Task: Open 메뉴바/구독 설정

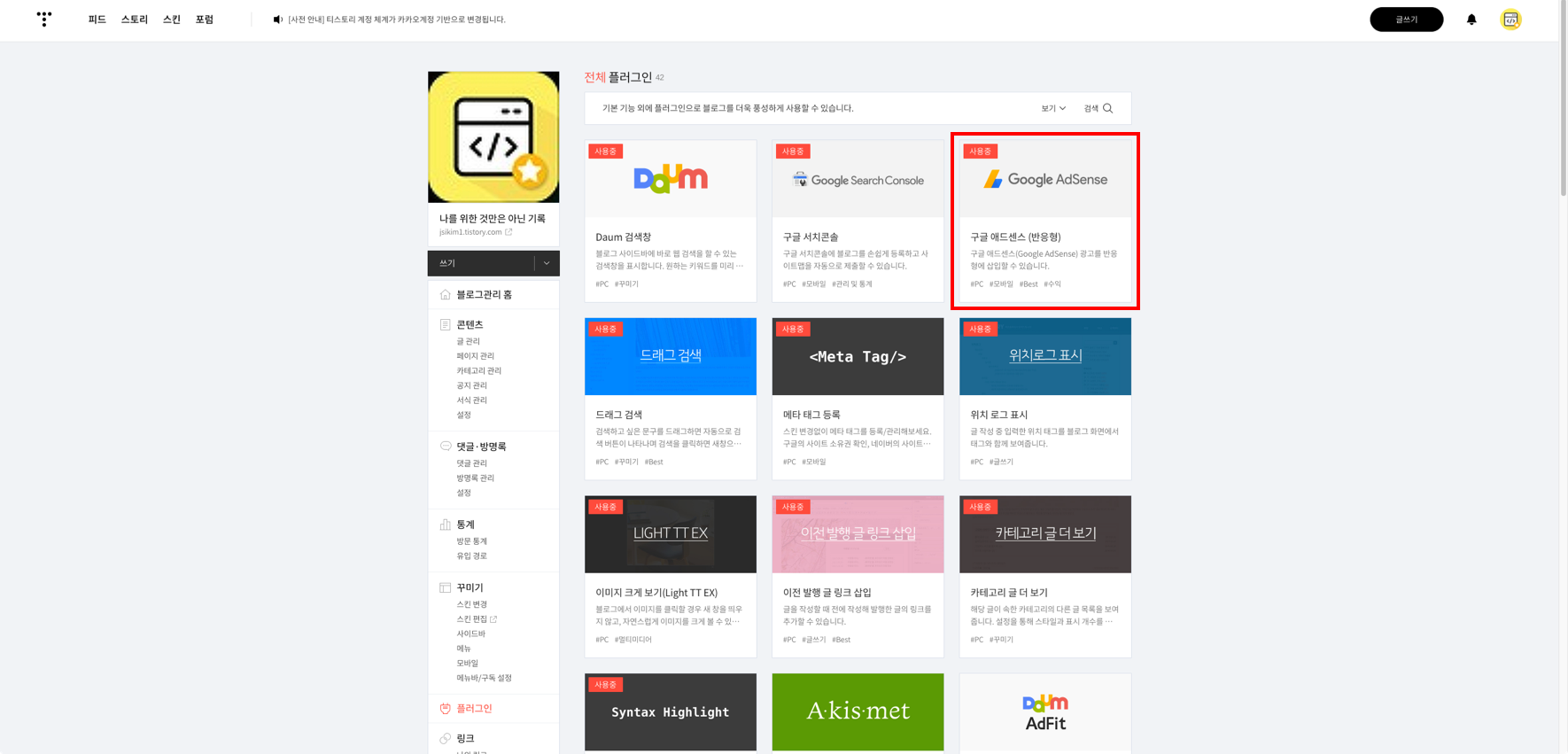Action: point(484,678)
